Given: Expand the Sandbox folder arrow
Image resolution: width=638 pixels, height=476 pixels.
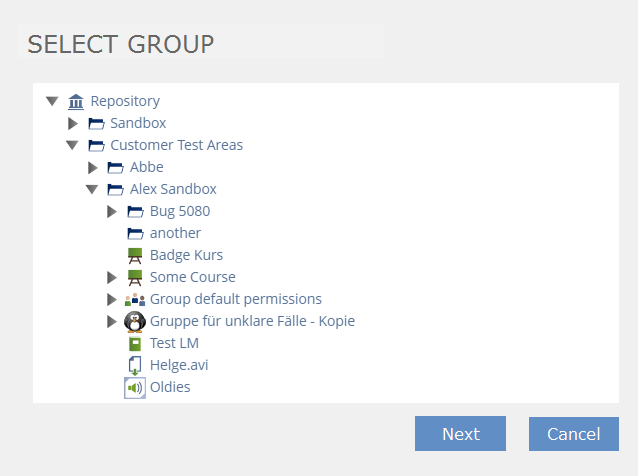Looking at the screenshot, I should pos(72,123).
